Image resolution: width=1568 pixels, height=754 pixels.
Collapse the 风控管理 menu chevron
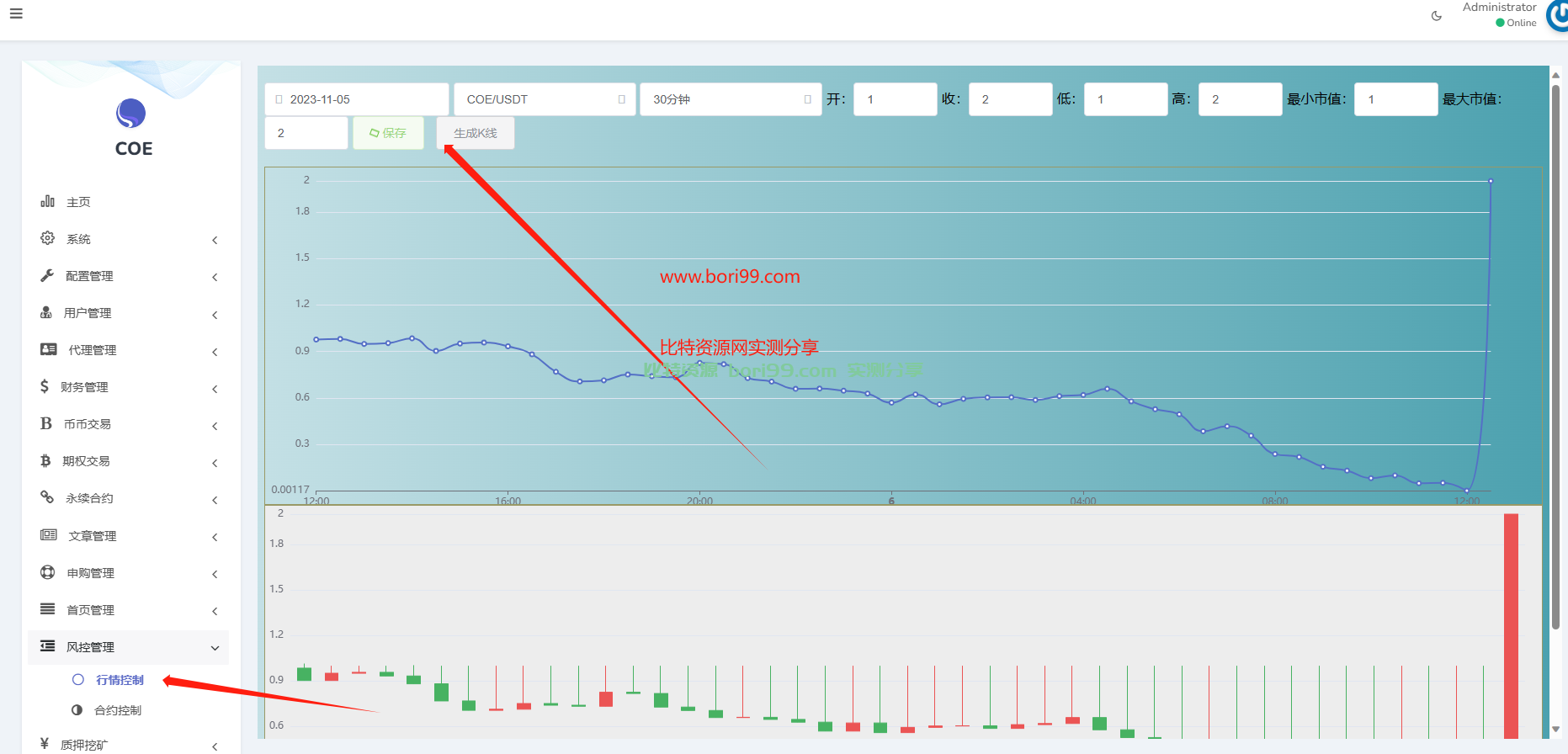pos(215,648)
